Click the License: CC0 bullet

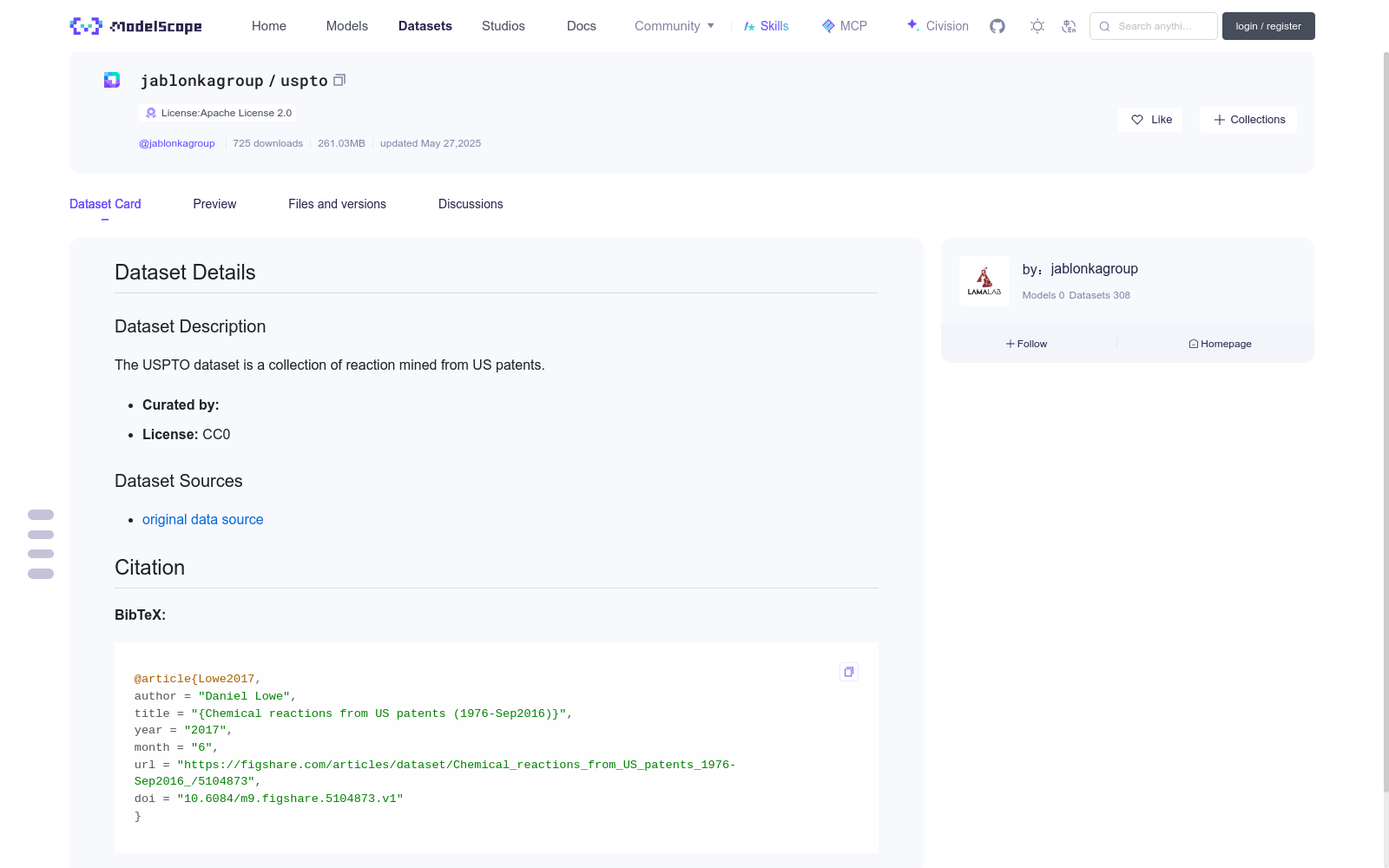point(187,434)
